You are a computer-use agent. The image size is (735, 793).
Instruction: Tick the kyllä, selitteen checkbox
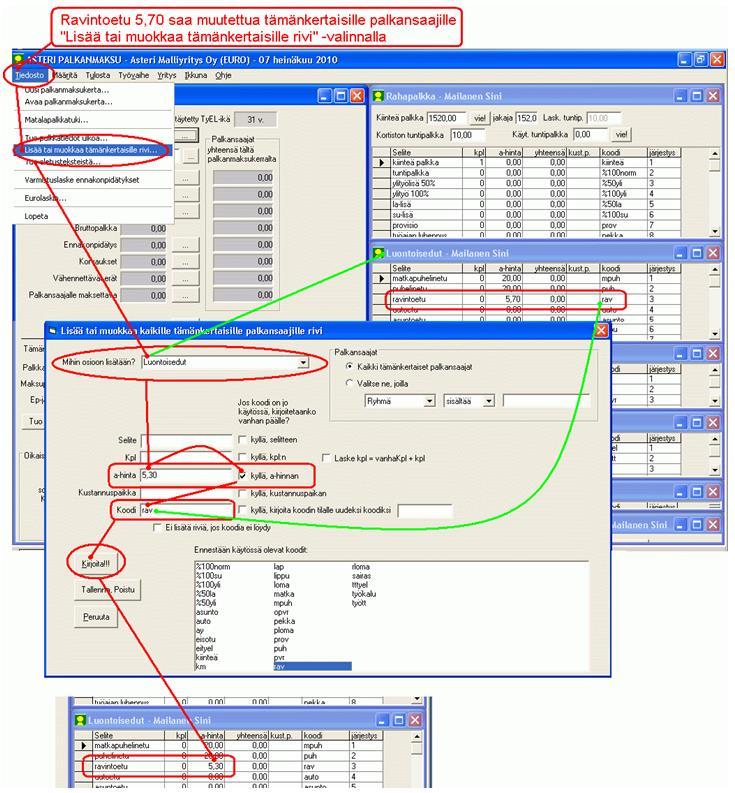(x=242, y=439)
